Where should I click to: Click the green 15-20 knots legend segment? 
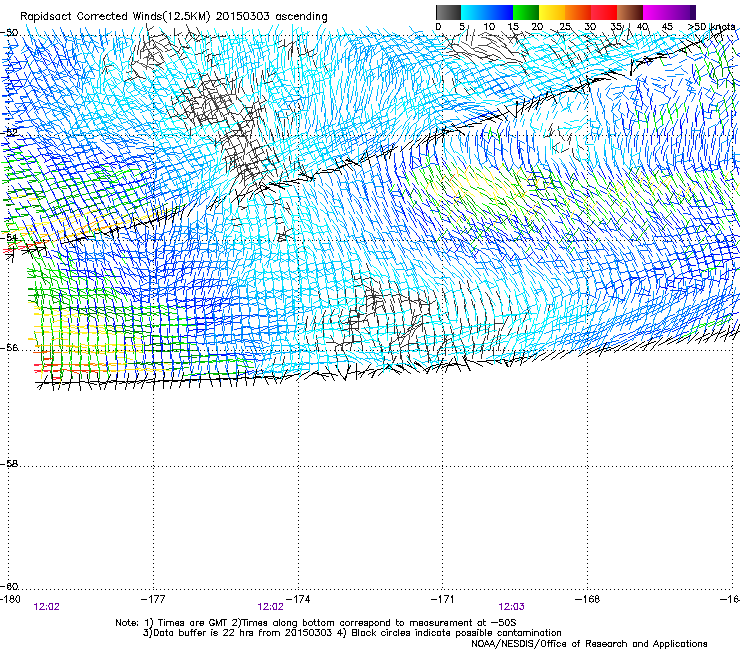tap(526, 12)
